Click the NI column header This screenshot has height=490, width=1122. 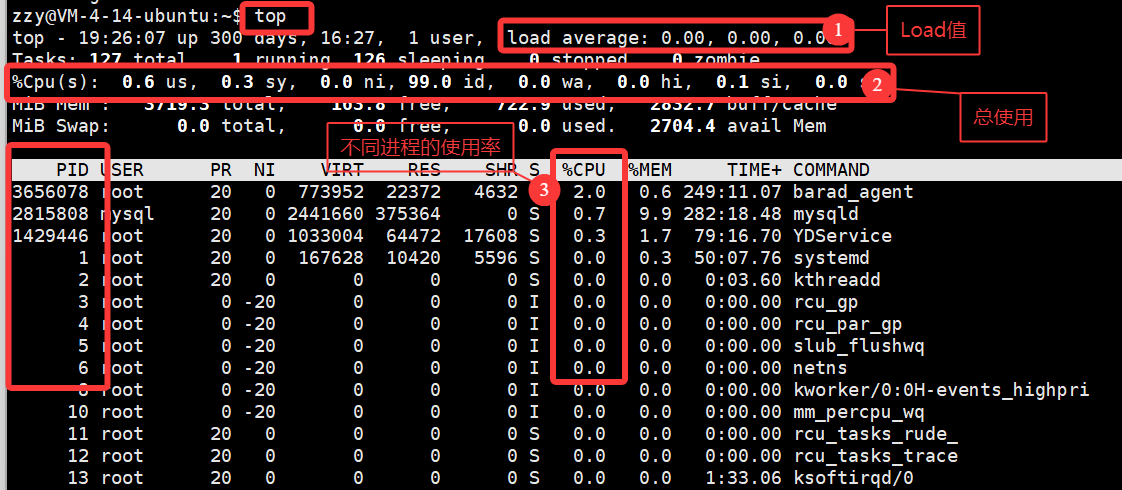point(265,170)
